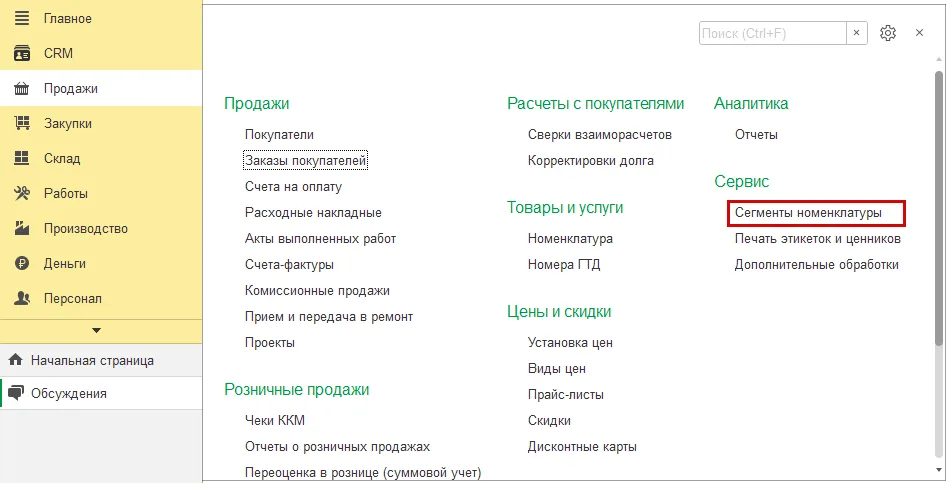Open Дополнительные обработки
The height and width of the screenshot is (483, 949).
tap(816, 264)
